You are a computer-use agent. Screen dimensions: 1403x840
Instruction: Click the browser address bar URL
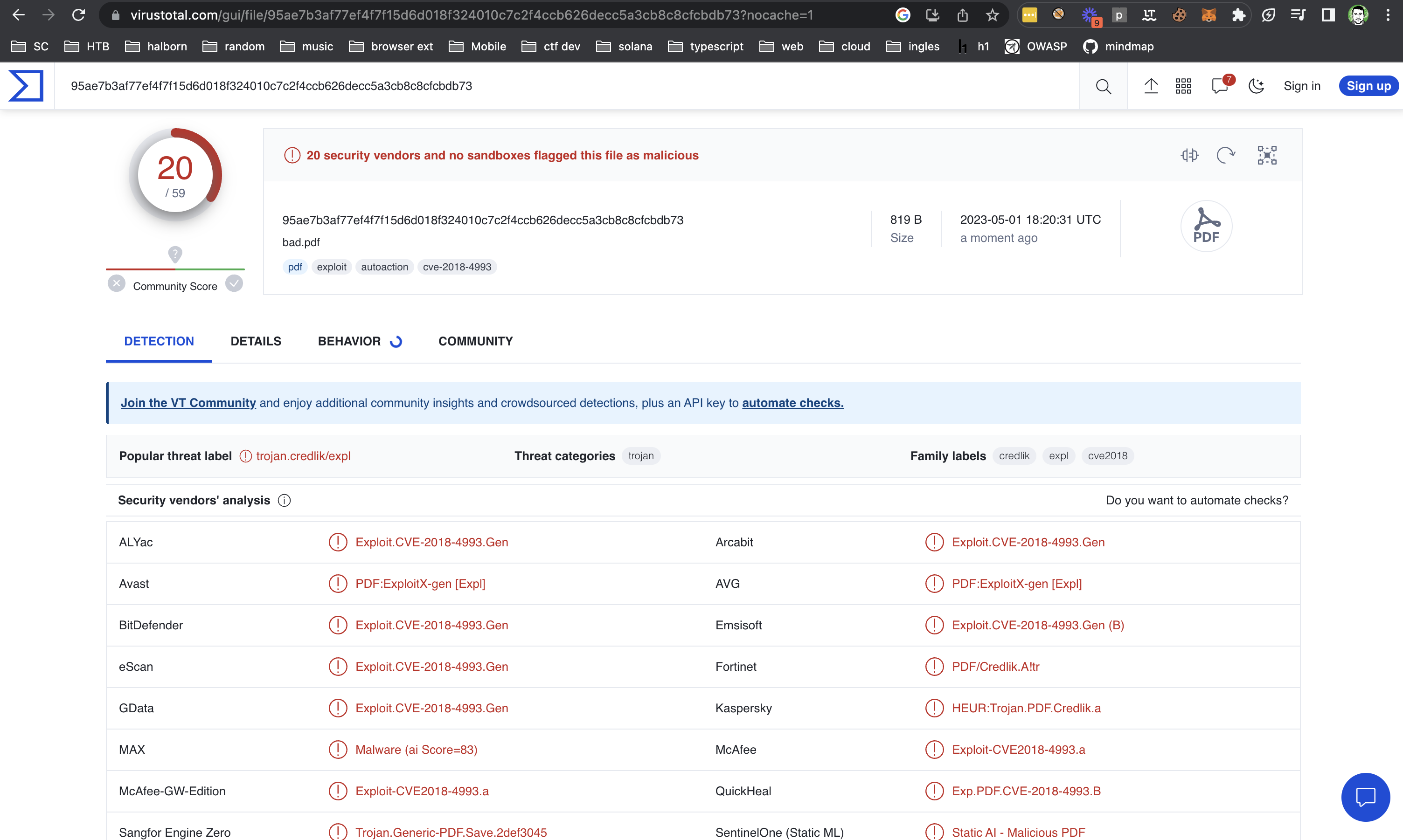click(x=472, y=15)
